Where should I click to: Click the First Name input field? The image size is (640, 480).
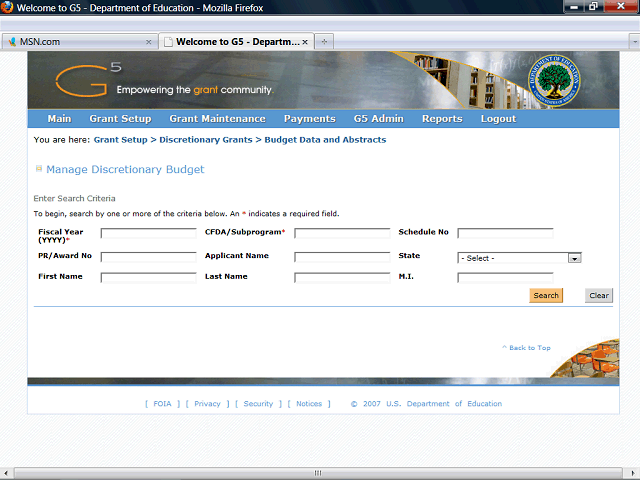click(x=149, y=278)
